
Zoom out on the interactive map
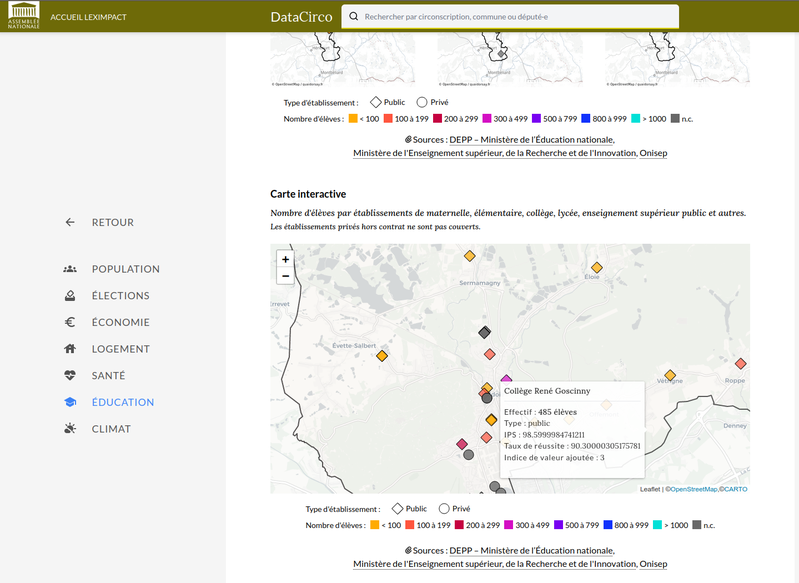pyautogui.click(x=286, y=276)
